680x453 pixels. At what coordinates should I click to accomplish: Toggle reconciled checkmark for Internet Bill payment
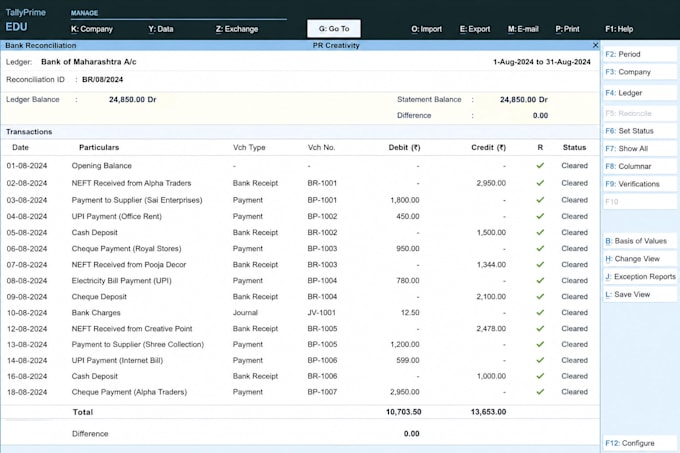pyautogui.click(x=540, y=360)
